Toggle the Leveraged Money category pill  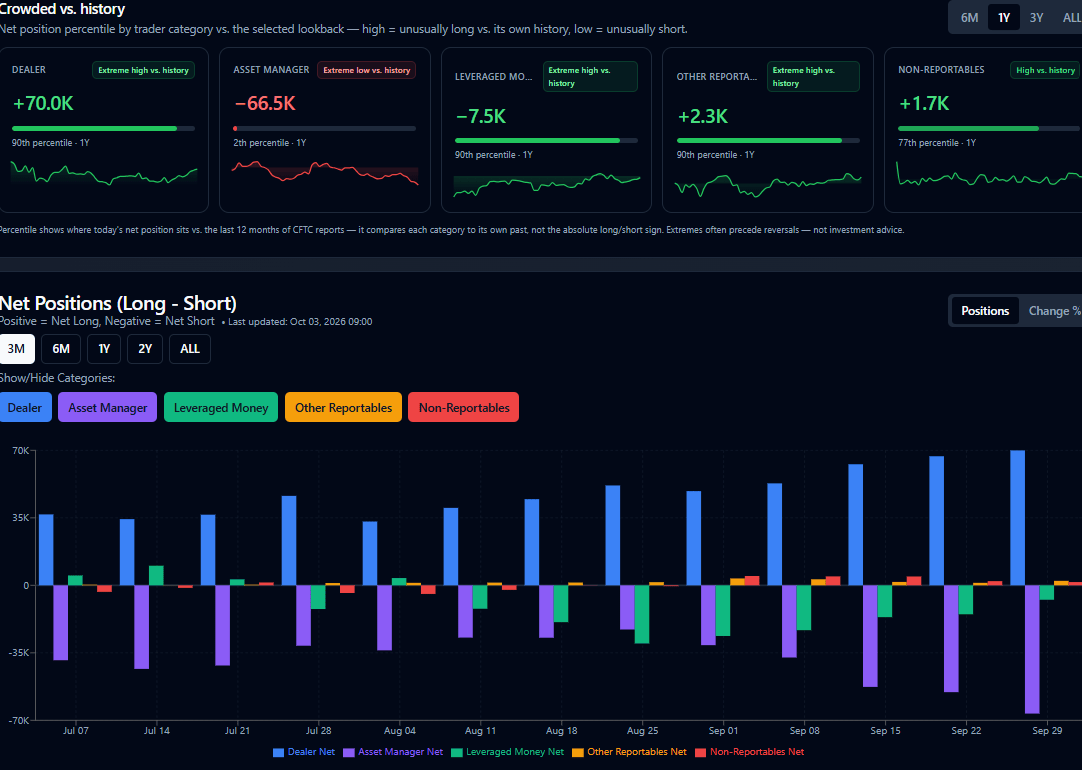[221, 407]
